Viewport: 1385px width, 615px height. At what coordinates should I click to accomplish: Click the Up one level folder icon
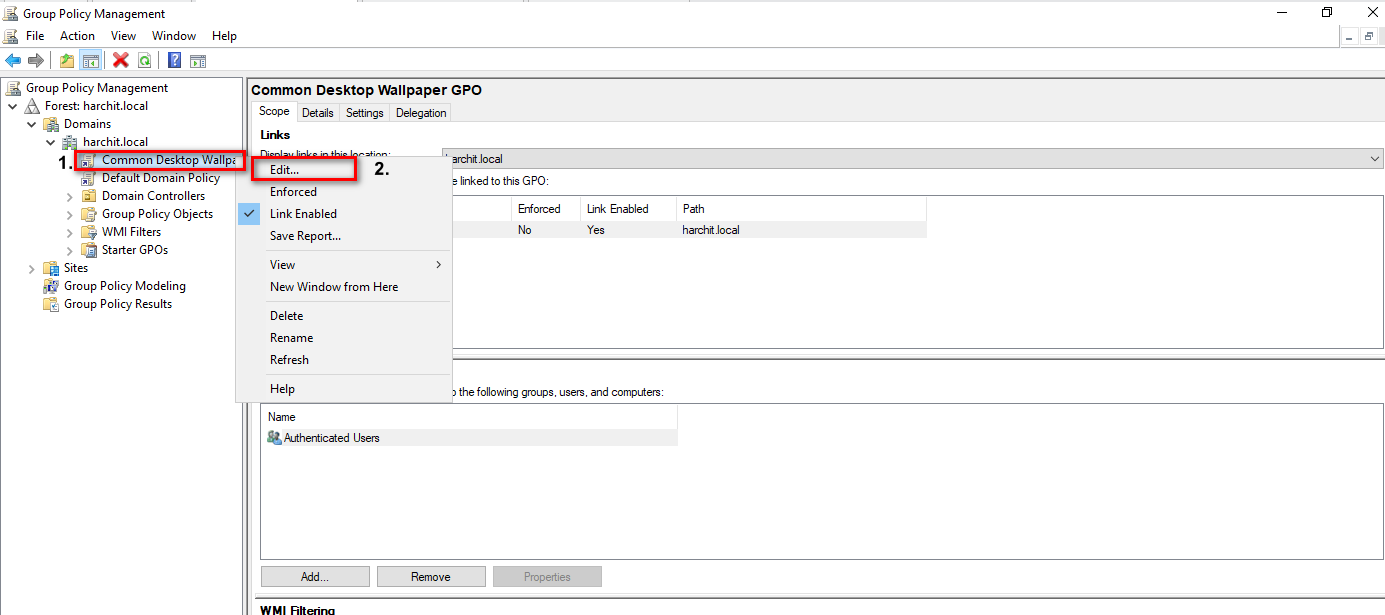67,61
